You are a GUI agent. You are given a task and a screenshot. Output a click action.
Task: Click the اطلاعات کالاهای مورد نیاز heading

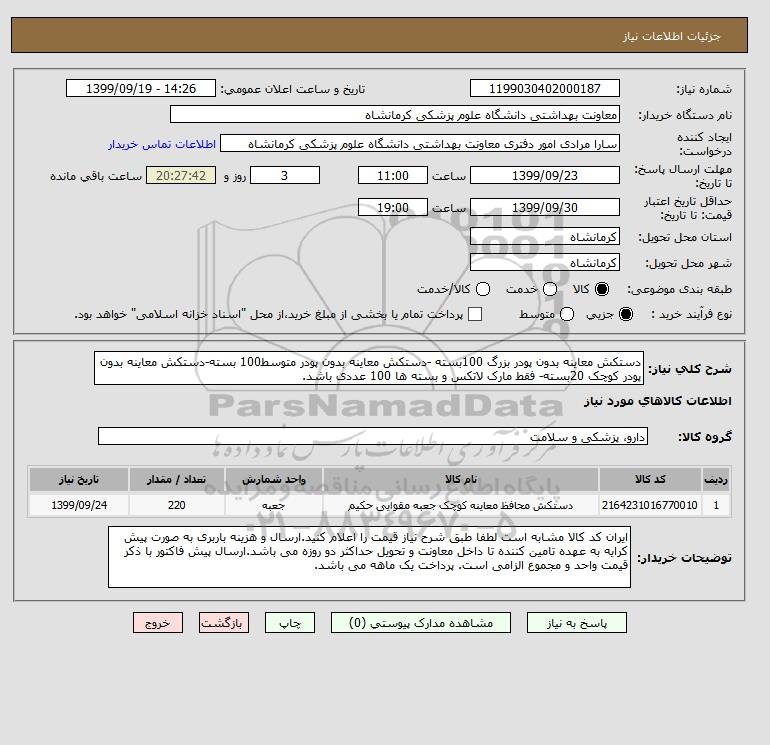pos(658,401)
